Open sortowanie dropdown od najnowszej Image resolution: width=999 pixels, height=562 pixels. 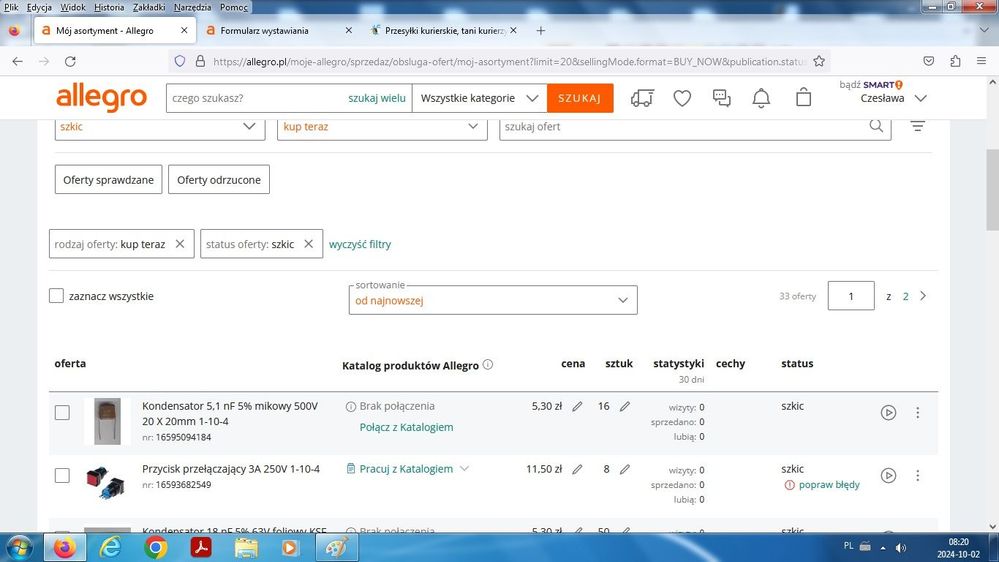[493, 300]
